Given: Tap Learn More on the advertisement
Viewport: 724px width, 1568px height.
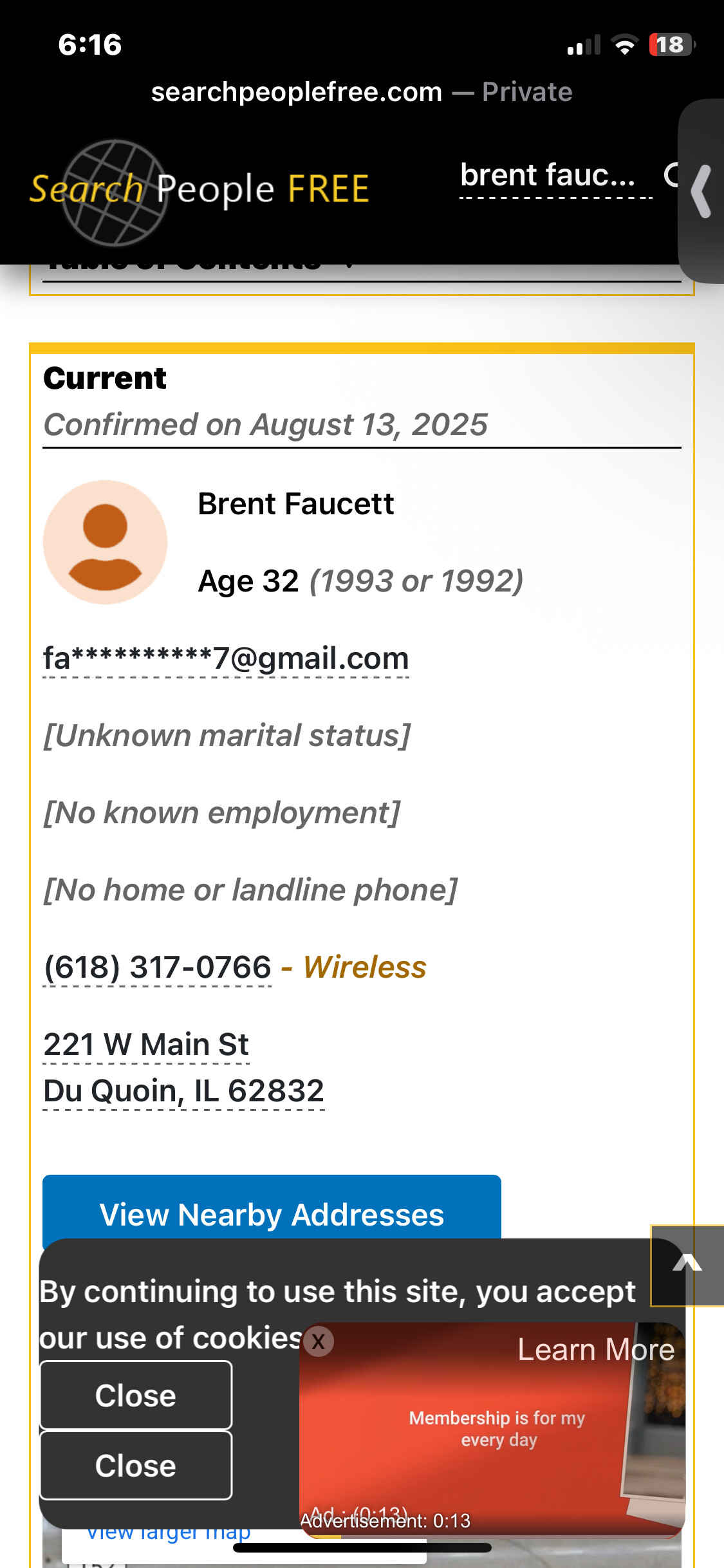Looking at the screenshot, I should coord(595,1350).
